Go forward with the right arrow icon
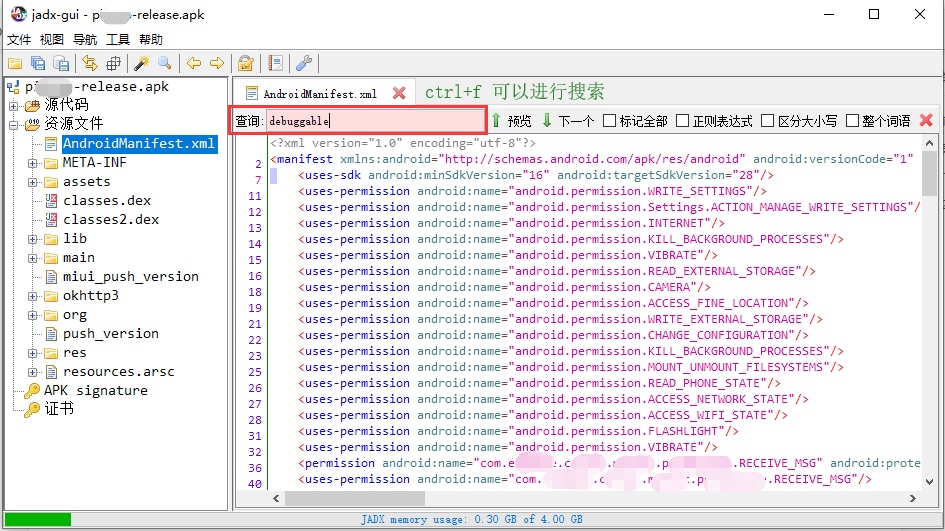 click(x=217, y=63)
